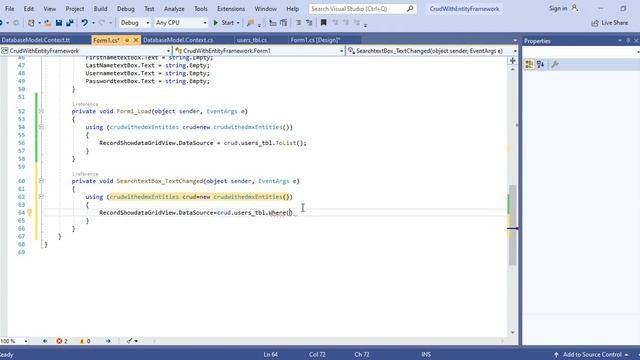Click the Sign in account icon
This screenshot has width=640, height=360.
coord(574,8)
